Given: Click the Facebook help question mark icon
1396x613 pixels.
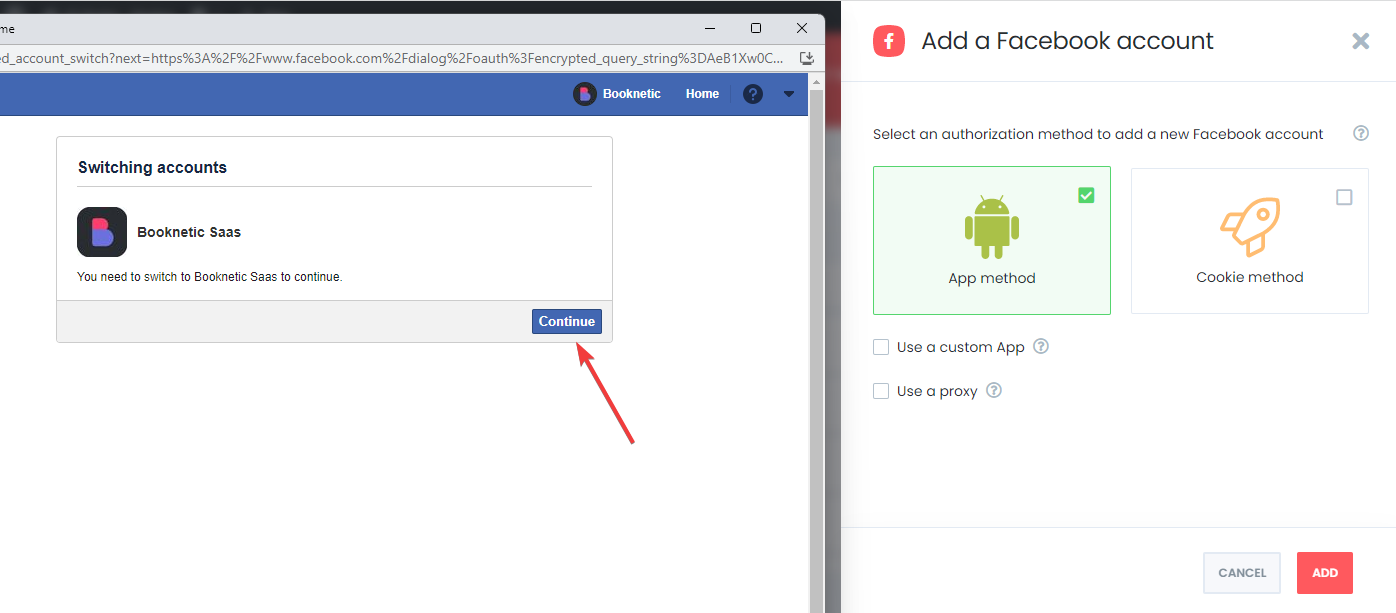Looking at the screenshot, I should (753, 94).
